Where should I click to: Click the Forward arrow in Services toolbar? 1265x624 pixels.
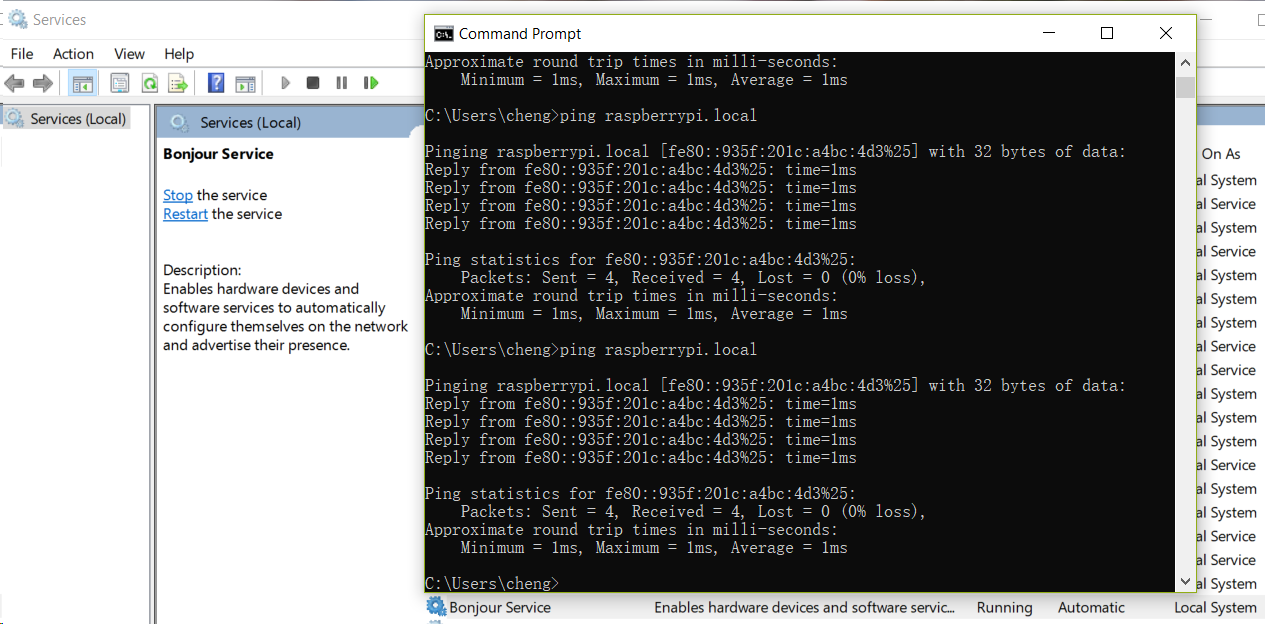point(42,83)
